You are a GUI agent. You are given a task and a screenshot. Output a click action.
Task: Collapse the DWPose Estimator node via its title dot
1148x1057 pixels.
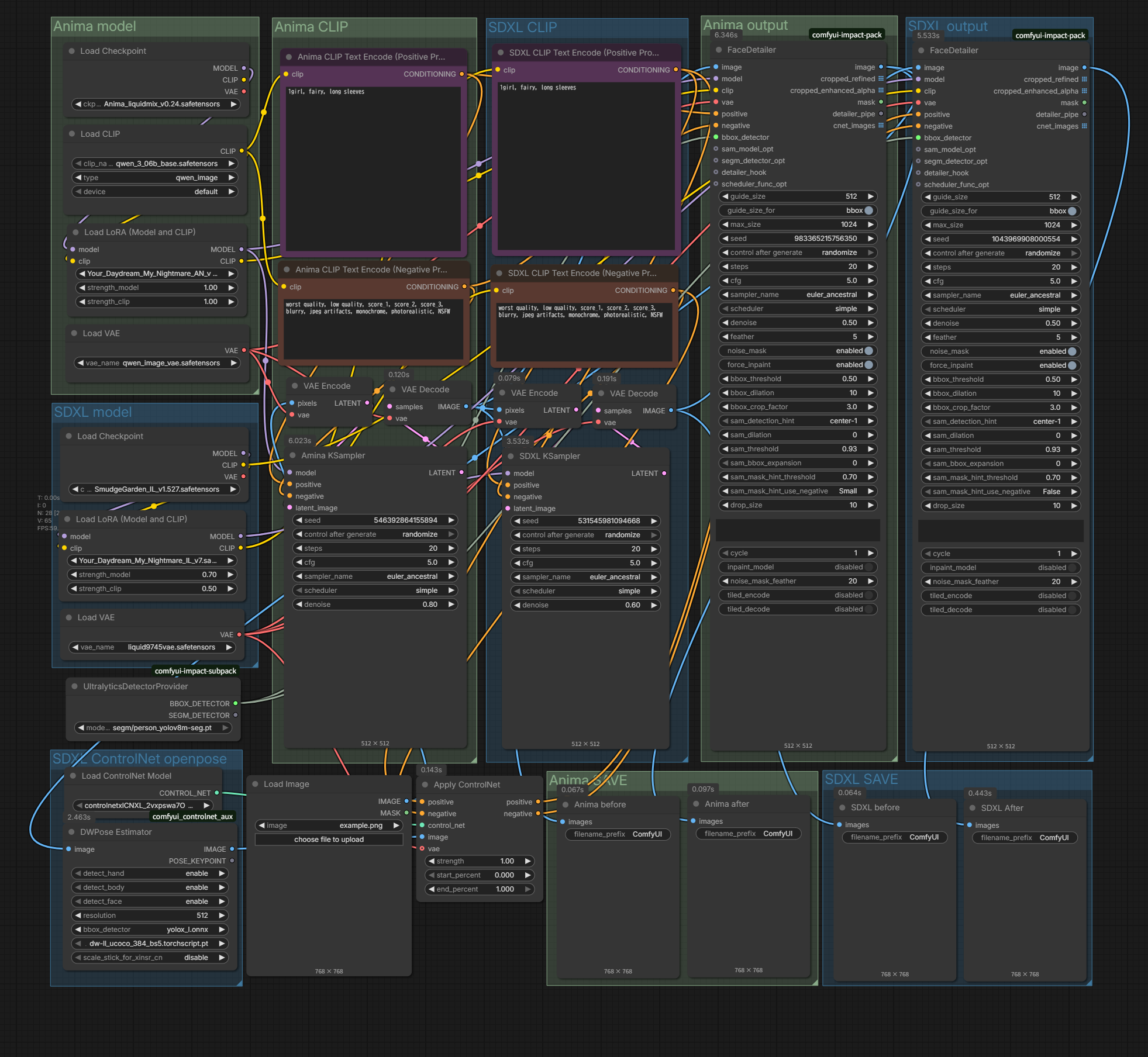tap(72, 832)
